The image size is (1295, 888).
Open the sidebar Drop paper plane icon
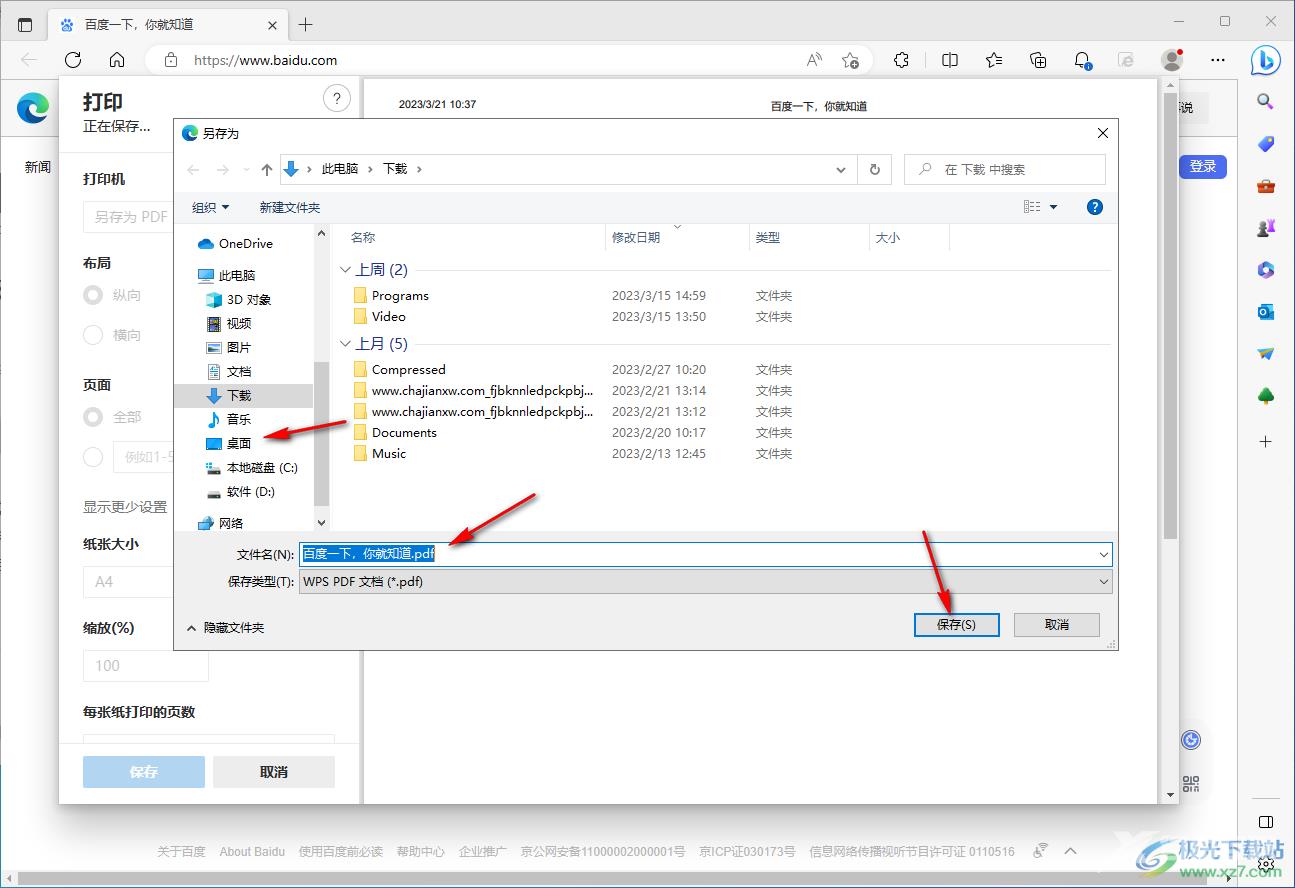[1265, 354]
